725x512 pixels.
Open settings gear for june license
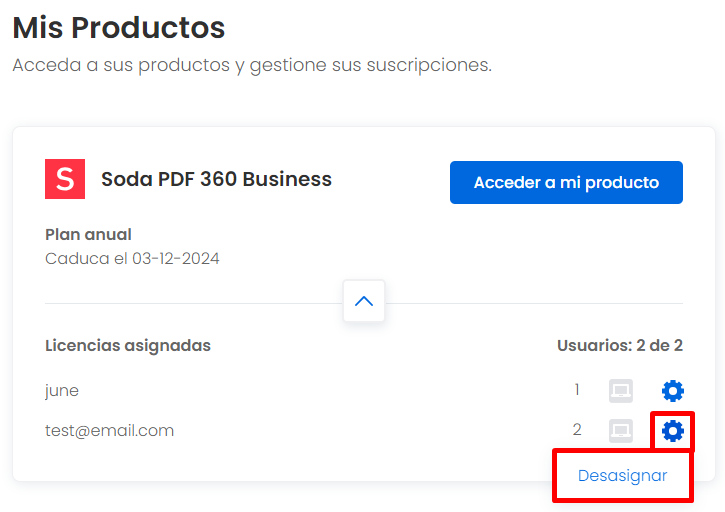point(673,391)
